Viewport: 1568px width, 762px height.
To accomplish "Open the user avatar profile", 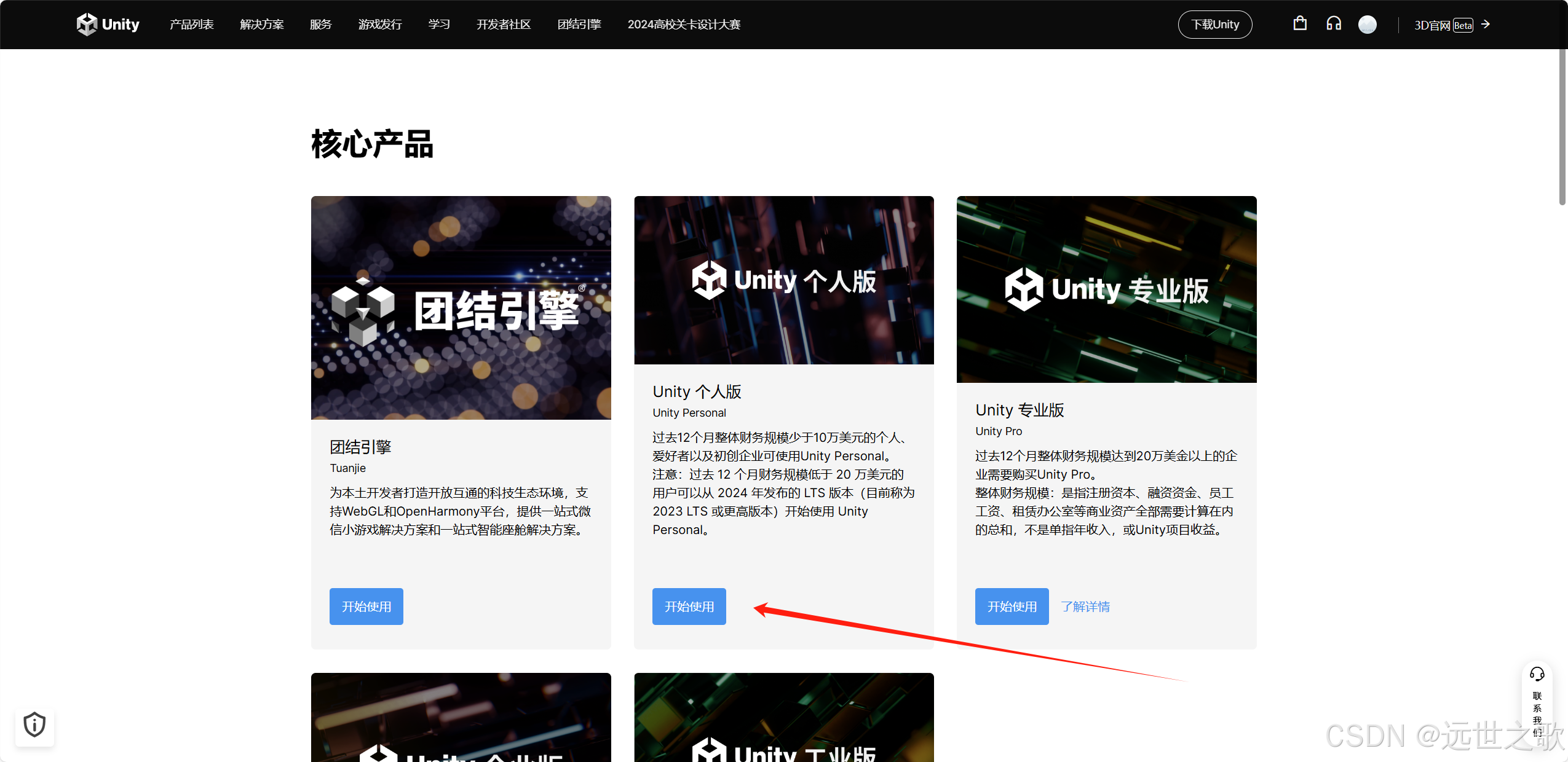I will point(1367,25).
